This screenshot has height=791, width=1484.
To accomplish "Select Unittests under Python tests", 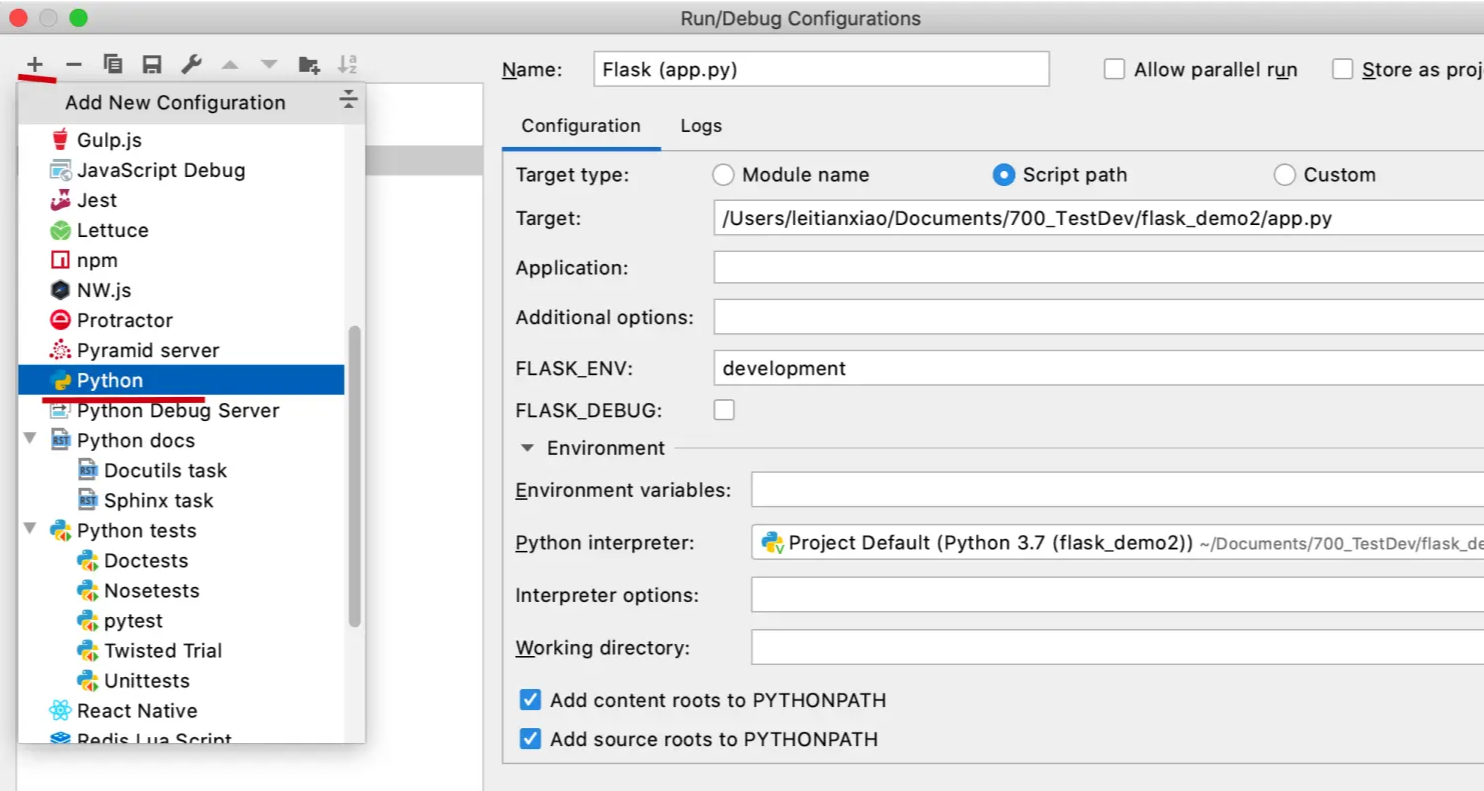I will click(181, 680).
